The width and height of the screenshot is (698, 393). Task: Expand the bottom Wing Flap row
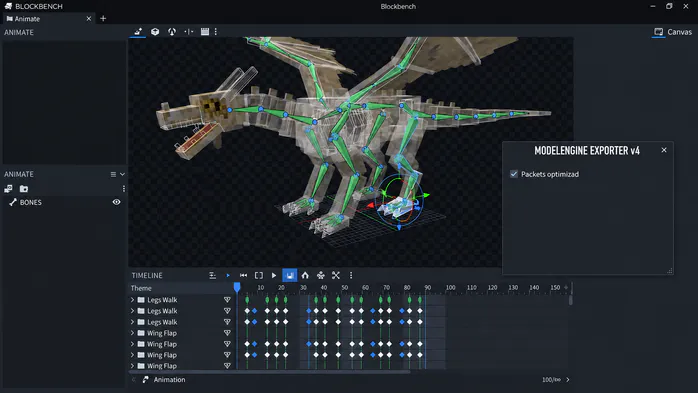point(132,366)
